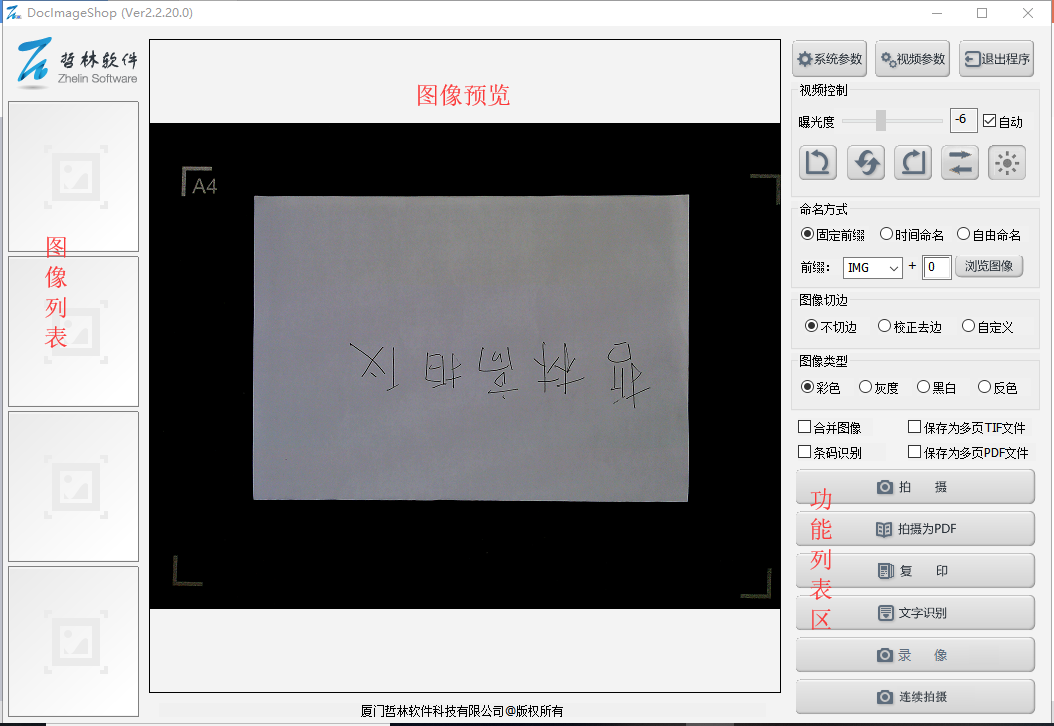
Task: Click the 浏览图像 browse images button
Action: [989, 267]
